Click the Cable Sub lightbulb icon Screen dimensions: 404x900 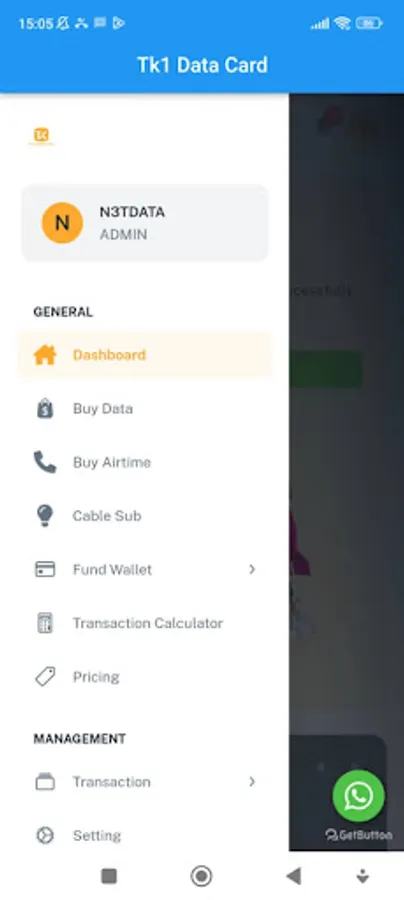point(45,515)
